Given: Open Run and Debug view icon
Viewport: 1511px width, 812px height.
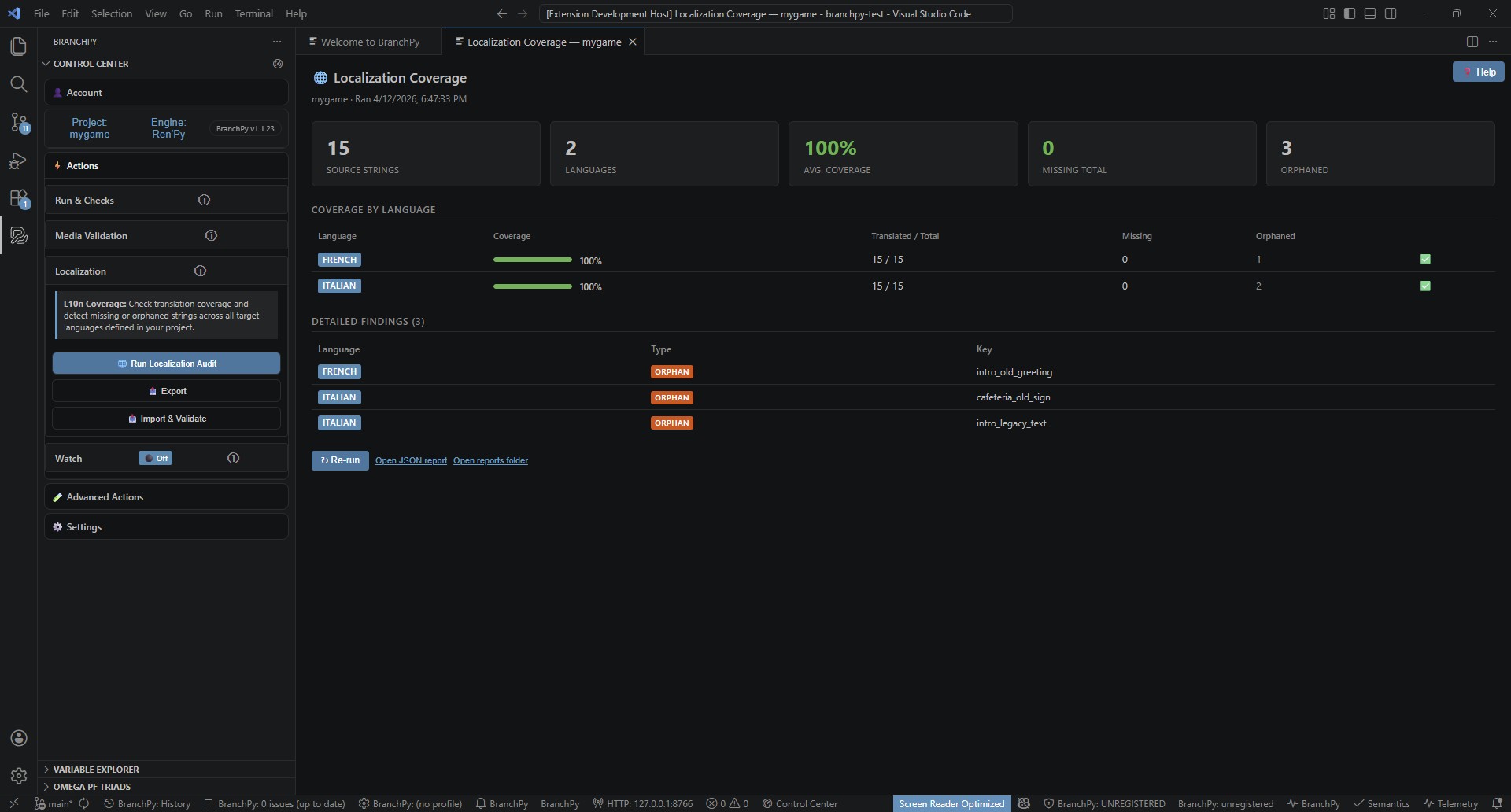Looking at the screenshot, I should tap(18, 161).
